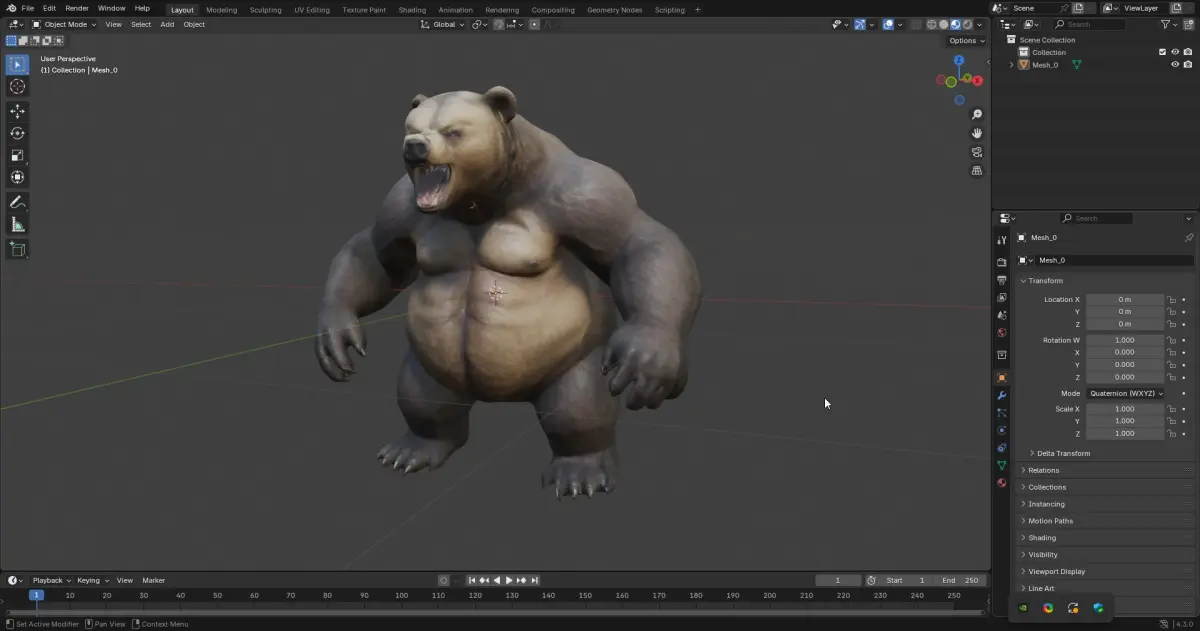
Task: Open the Object Constraints properties tab
Action: (1001, 447)
